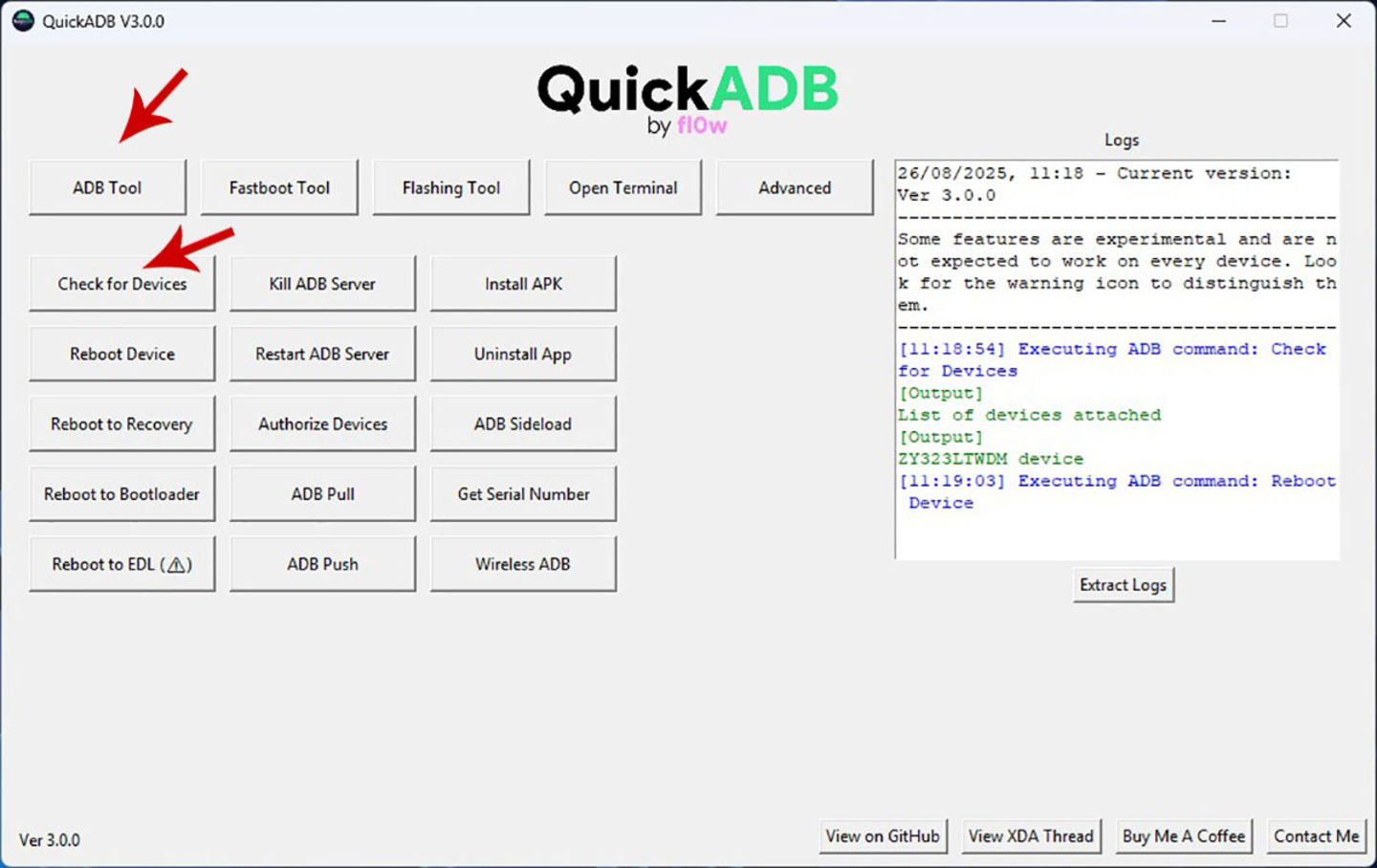
Task: Click the QuickADB logo heading
Action: click(x=688, y=99)
